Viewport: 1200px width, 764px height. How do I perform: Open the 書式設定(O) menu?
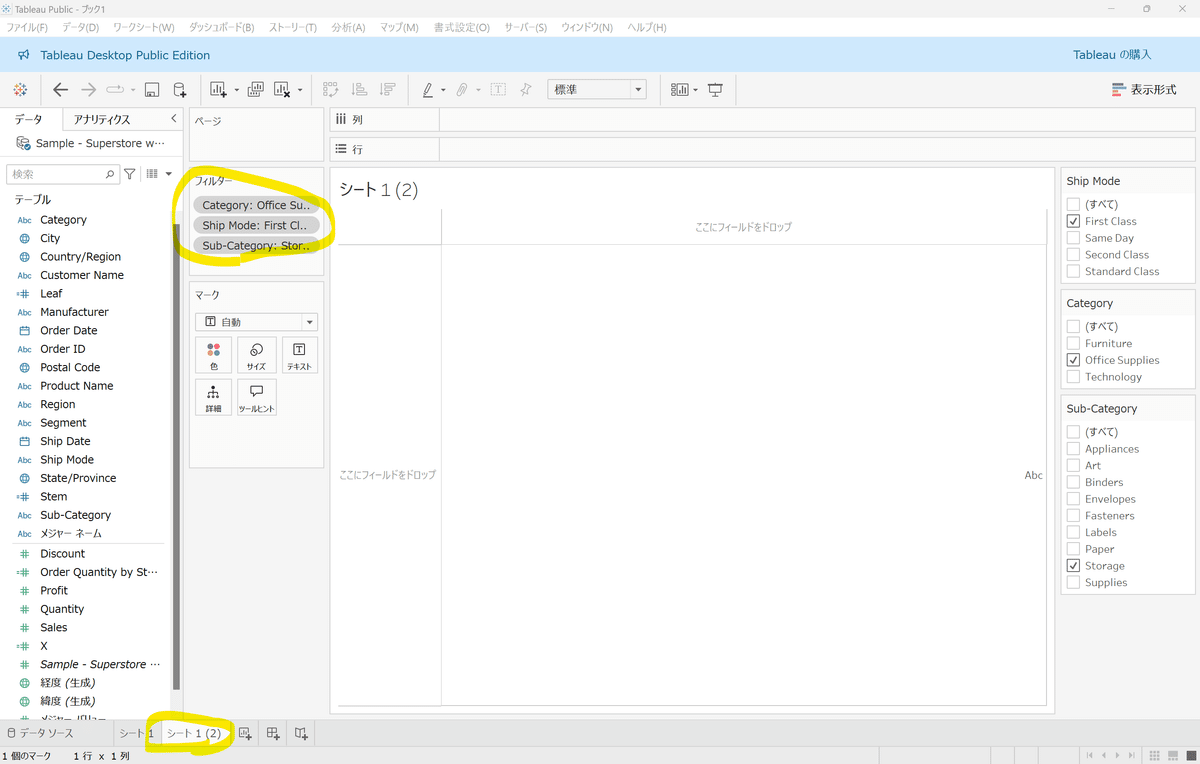point(462,27)
